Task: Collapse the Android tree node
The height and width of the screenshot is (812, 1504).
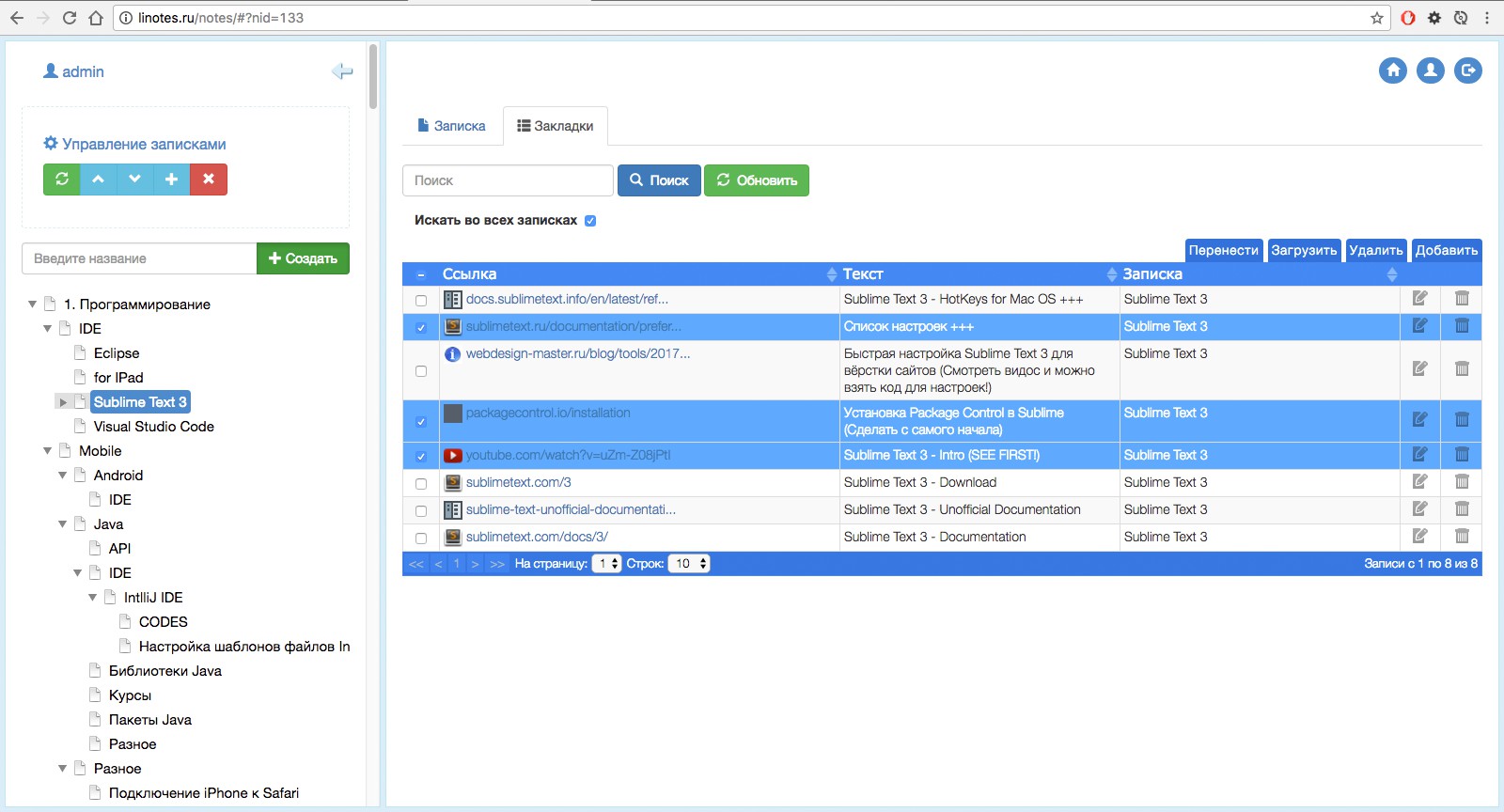Action: (x=63, y=476)
